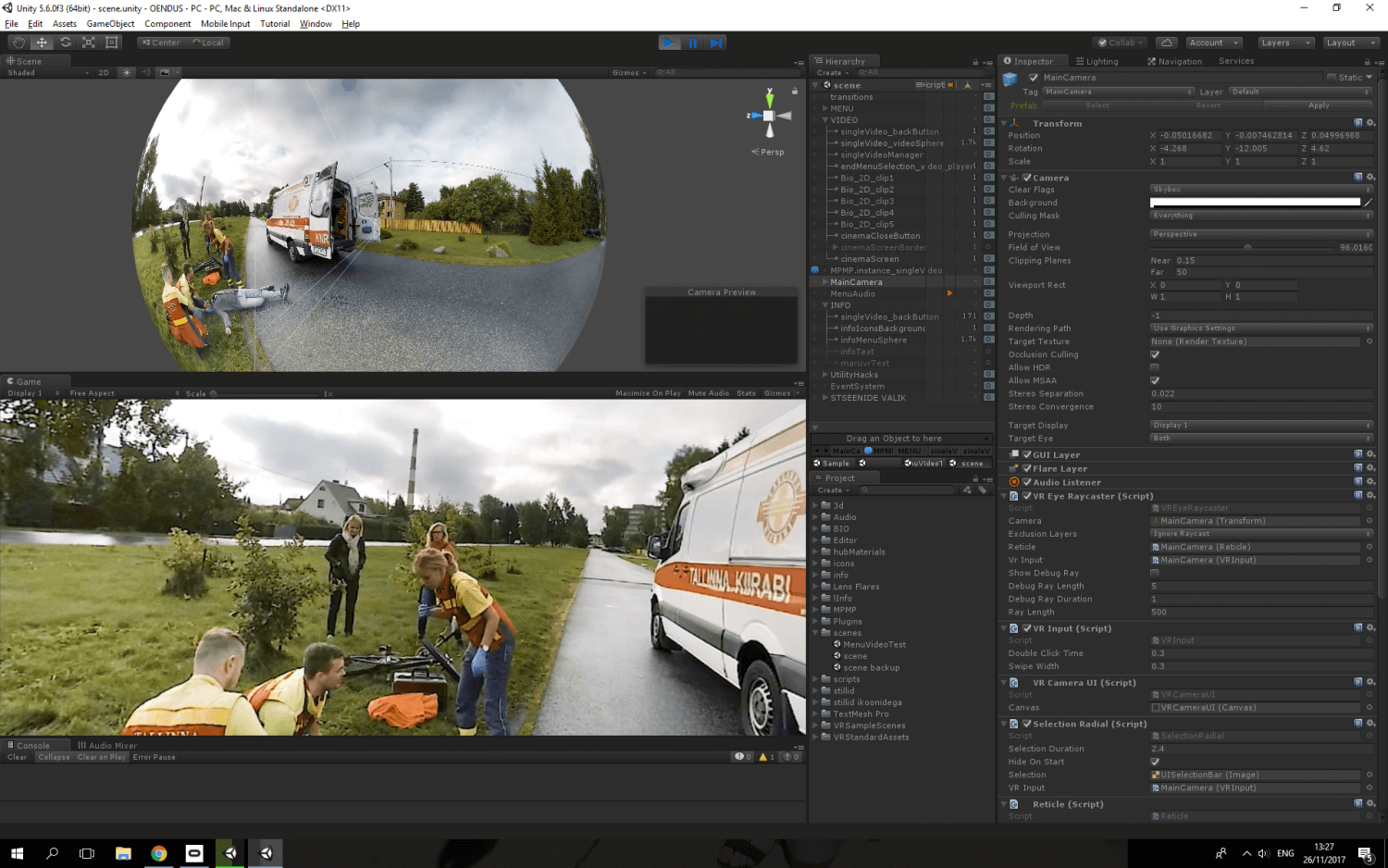Lock the Inspector panel
Viewport: 1388px width, 868px height.
click(x=1367, y=62)
